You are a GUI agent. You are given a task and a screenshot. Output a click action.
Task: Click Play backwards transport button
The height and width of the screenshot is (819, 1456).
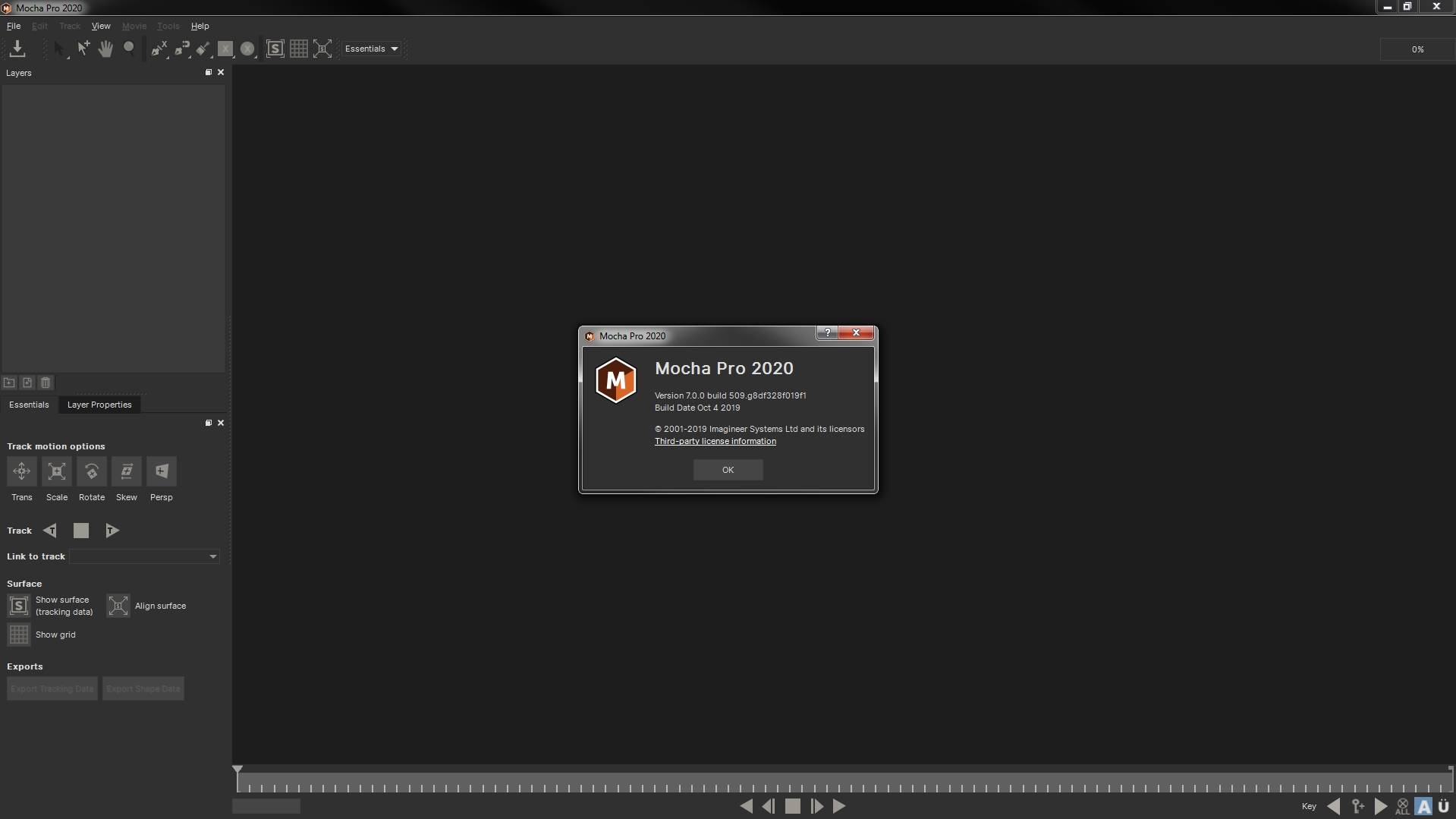(x=746, y=806)
